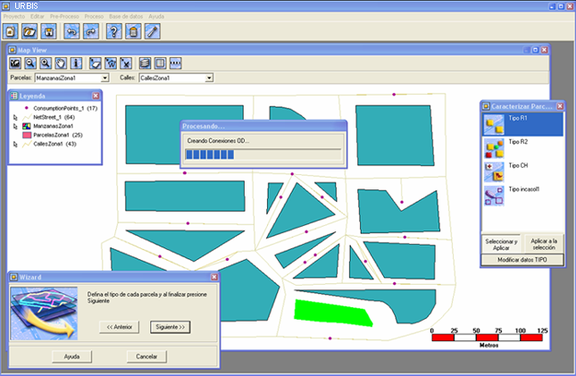Click the ParcelasZona1 pink color swatch

point(27,135)
